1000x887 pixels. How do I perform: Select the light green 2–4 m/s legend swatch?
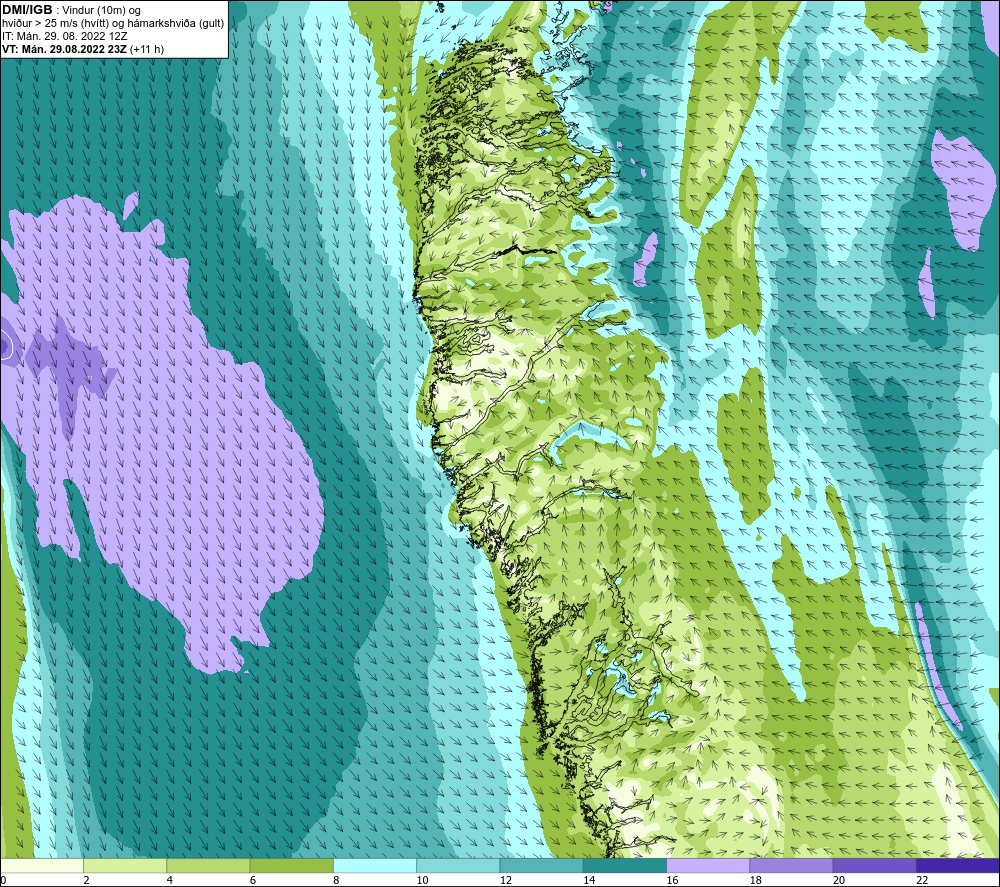(125, 866)
